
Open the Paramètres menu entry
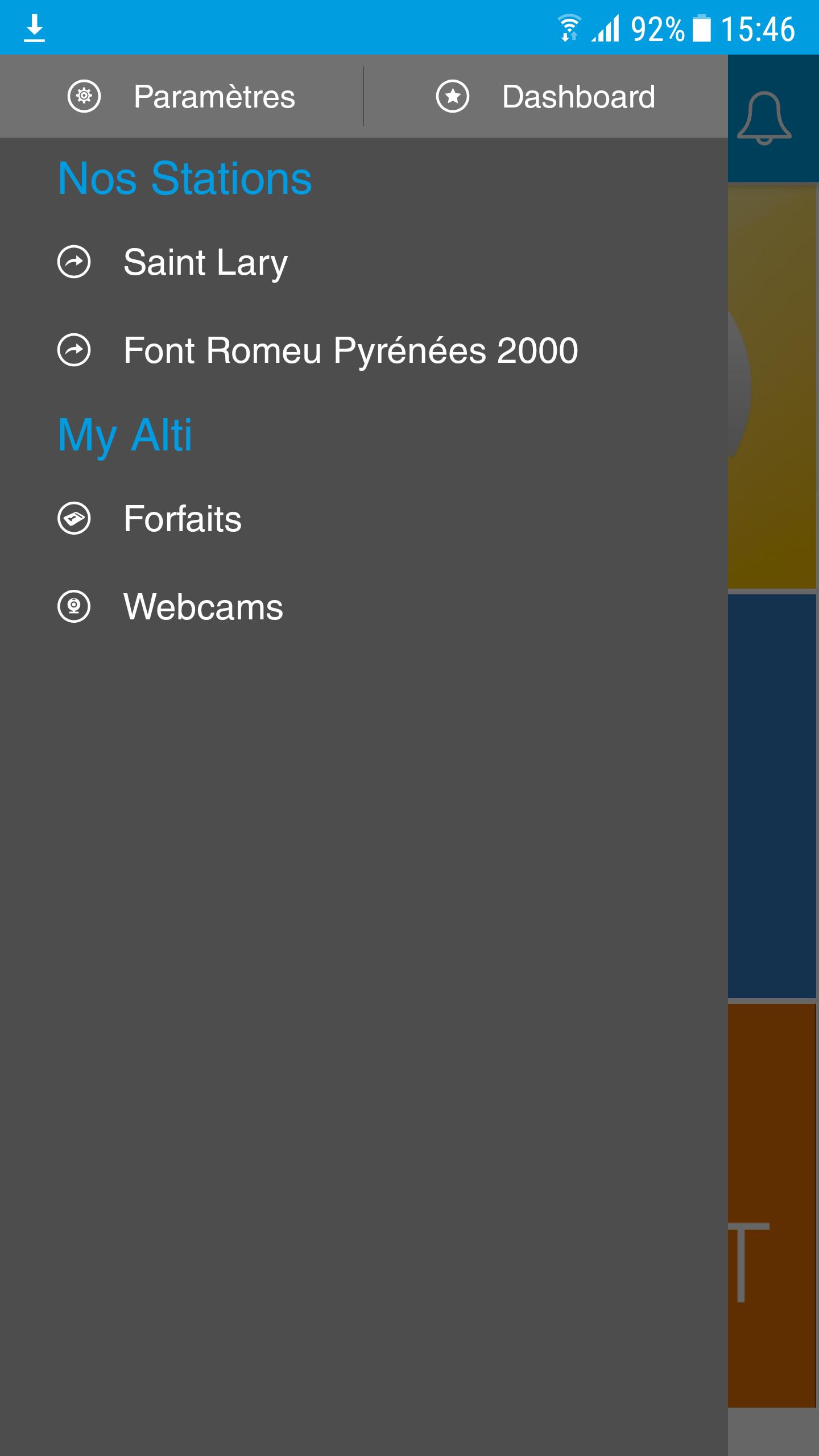182,96
